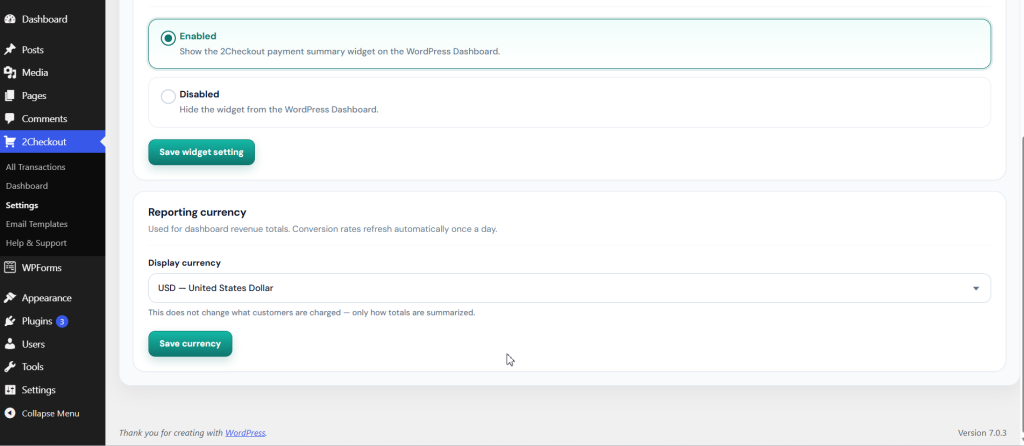Image resolution: width=1024 pixels, height=446 pixels.
Task: Select the Disabled widget radio button
Action: [x=168, y=97]
